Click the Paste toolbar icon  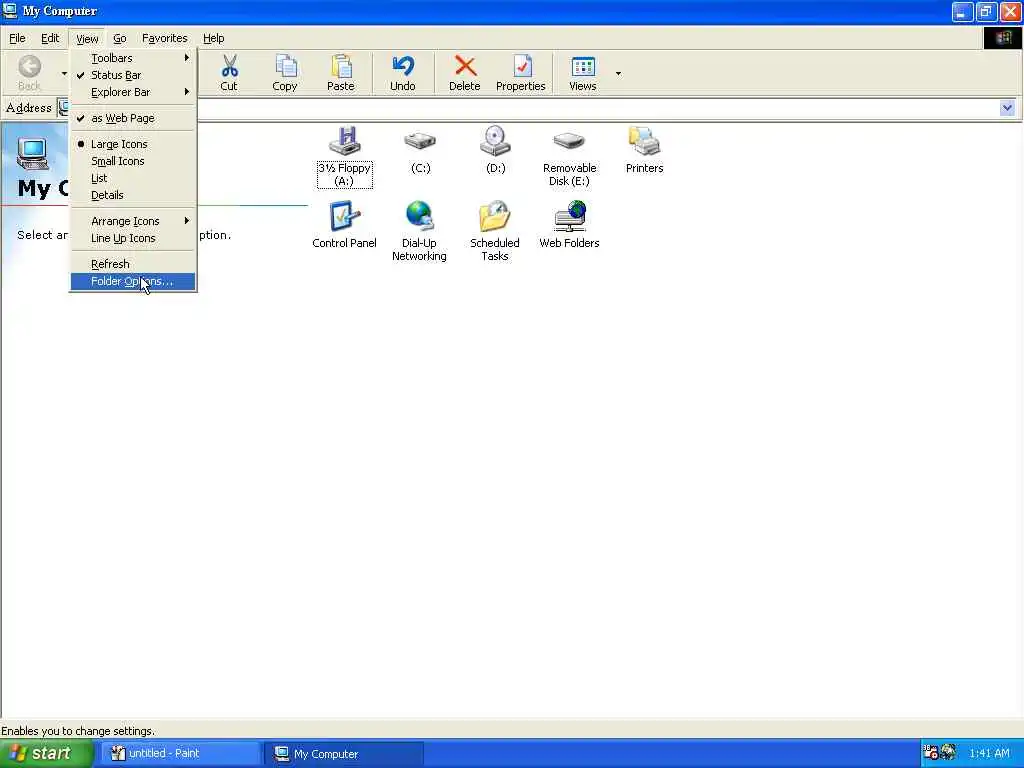(x=341, y=72)
